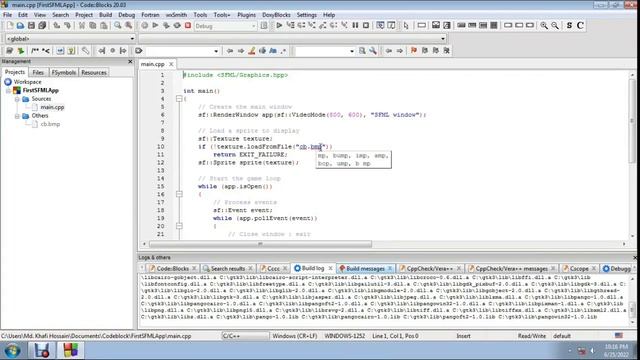Switch to the Resources tab
This screenshot has width=640, height=360.
[94, 72]
